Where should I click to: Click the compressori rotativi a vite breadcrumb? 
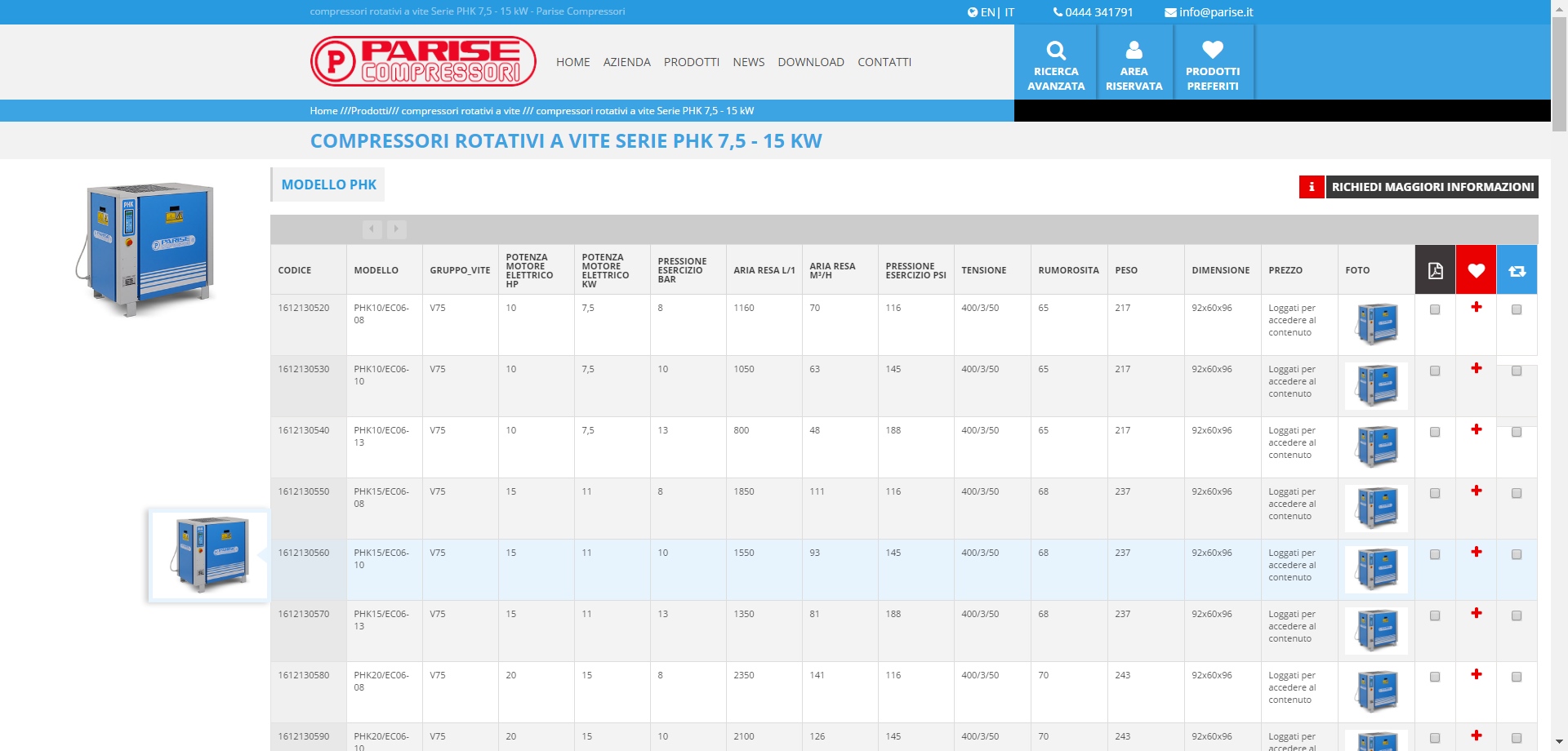[460, 111]
